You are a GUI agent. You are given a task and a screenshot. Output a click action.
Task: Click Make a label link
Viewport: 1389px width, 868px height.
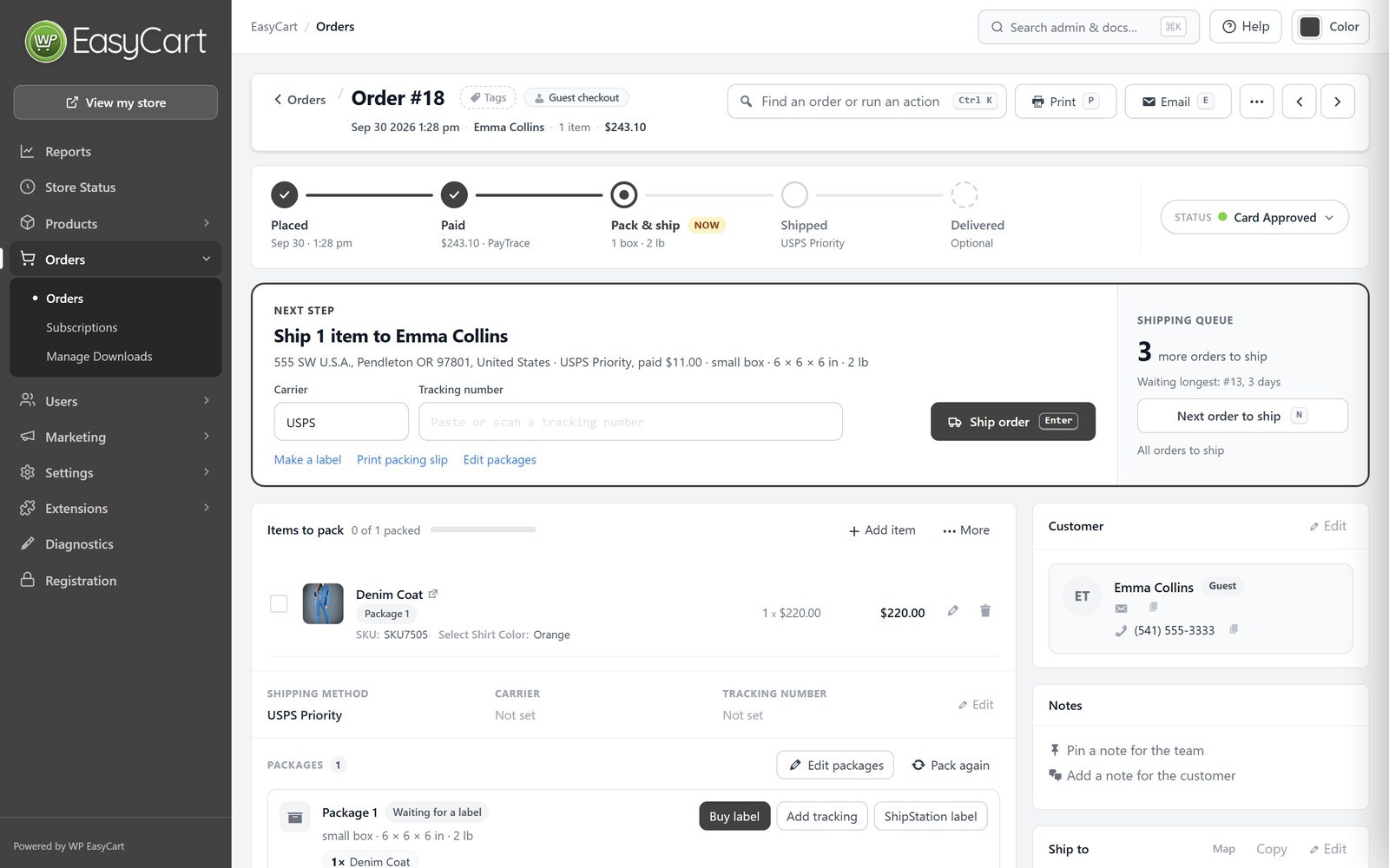(307, 459)
